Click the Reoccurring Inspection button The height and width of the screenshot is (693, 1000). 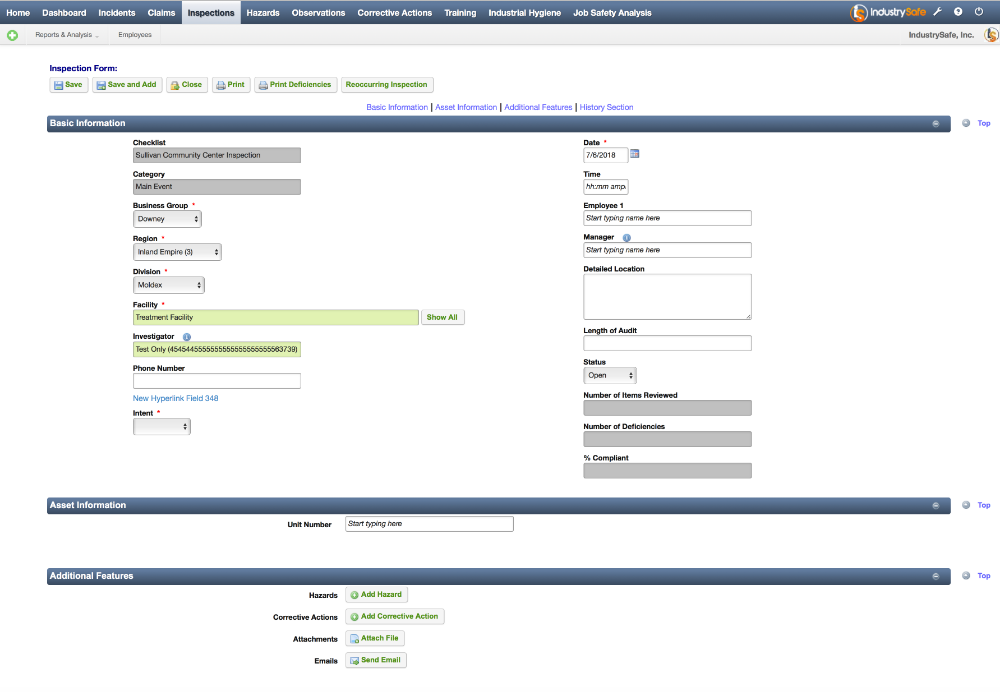click(386, 85)
